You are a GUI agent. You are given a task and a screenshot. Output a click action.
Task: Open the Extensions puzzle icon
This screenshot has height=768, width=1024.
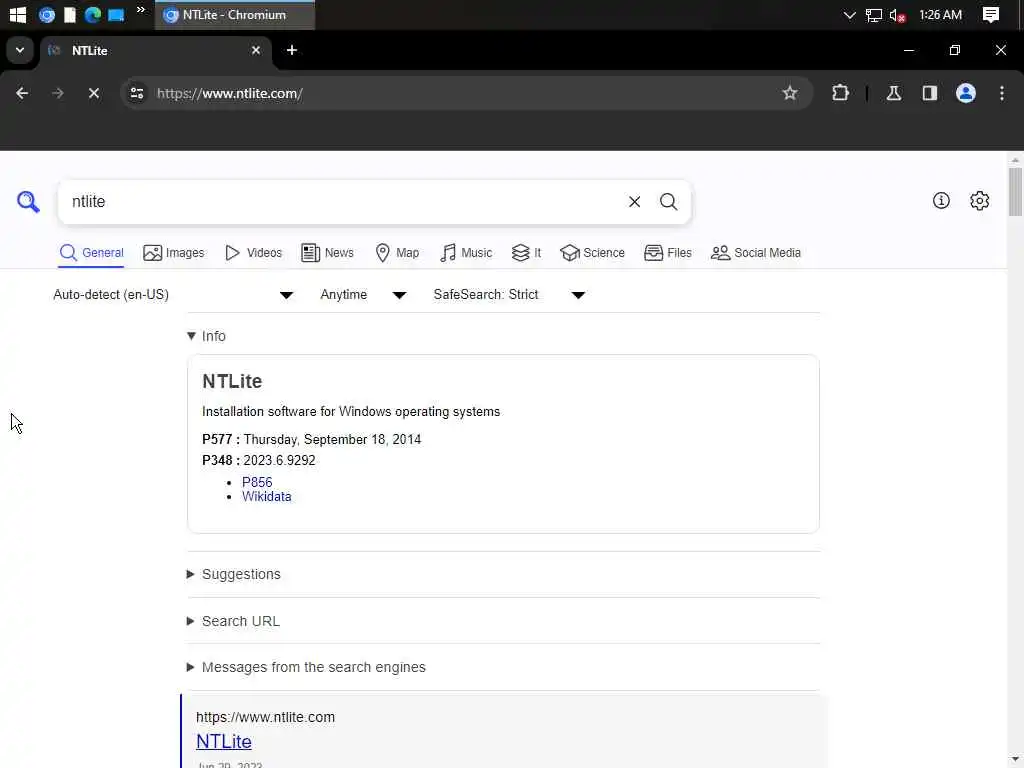(x=840, y=93)
